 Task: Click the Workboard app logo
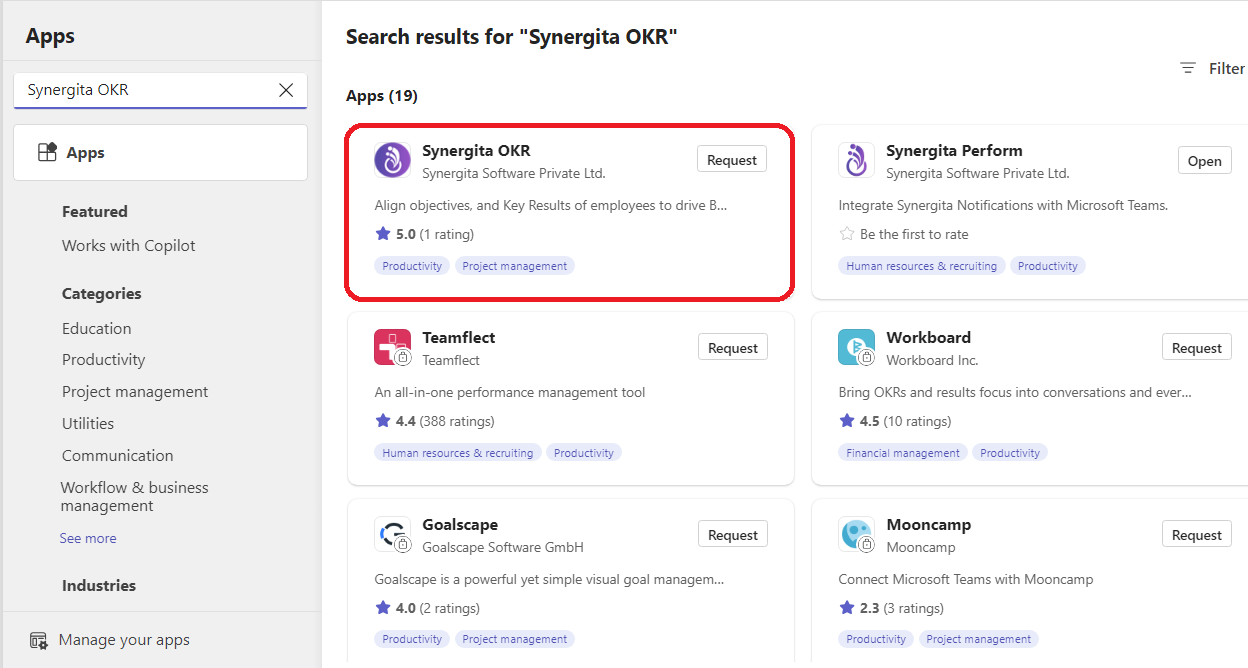tap(856, 347)
